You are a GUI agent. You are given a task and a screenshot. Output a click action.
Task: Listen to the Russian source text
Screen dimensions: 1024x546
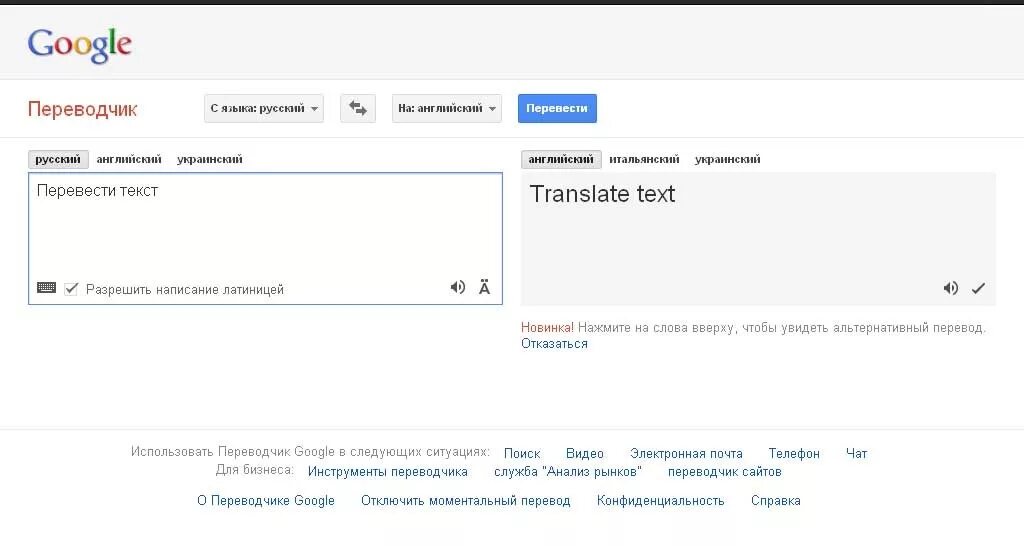tap(458, 287)
